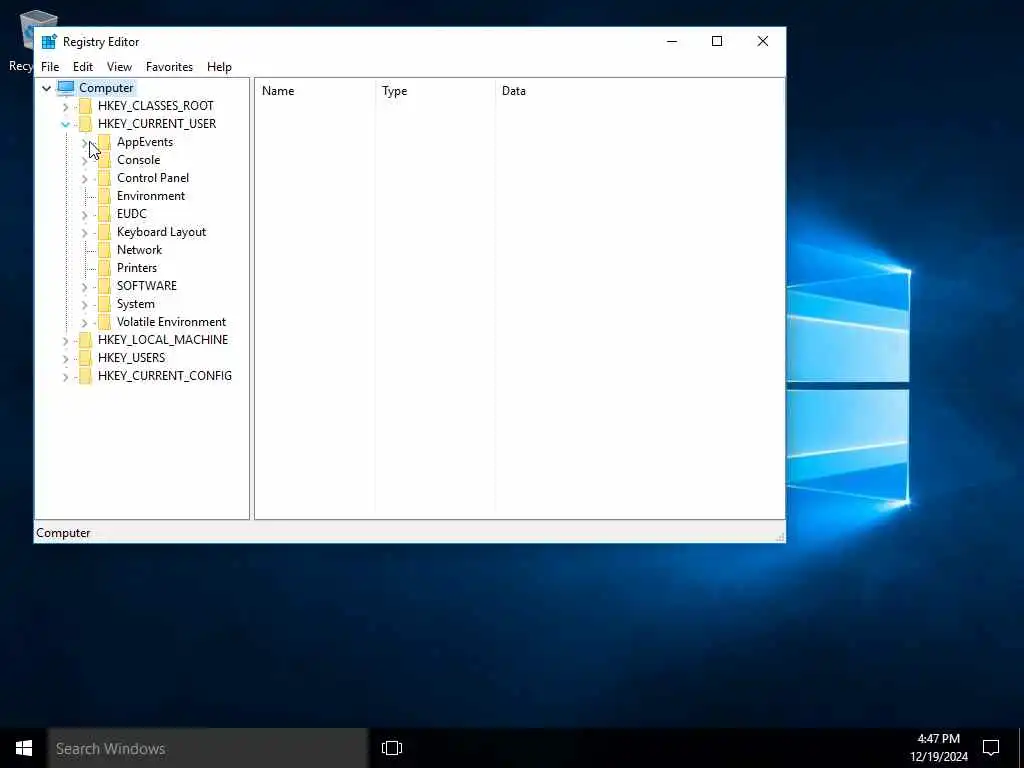Open the File menu
The width and height of the screenshot is (1024, 768).
point(50,67)
